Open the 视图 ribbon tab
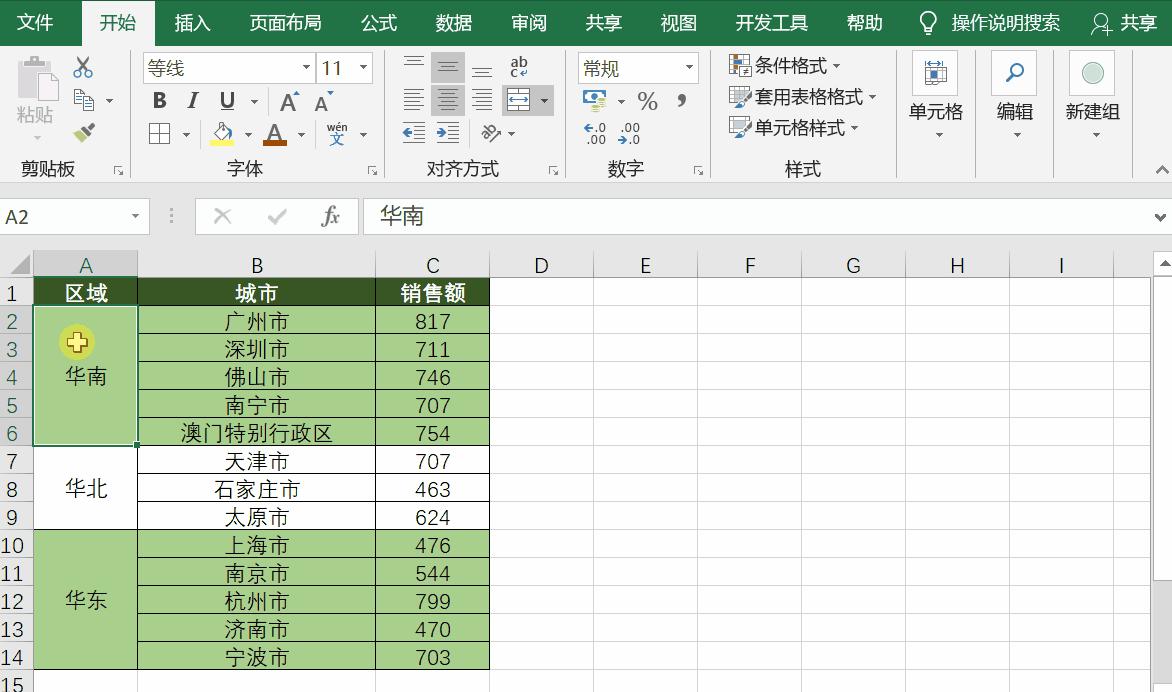This screenshot has height=692, width=1172. click(x=678, y=22)
